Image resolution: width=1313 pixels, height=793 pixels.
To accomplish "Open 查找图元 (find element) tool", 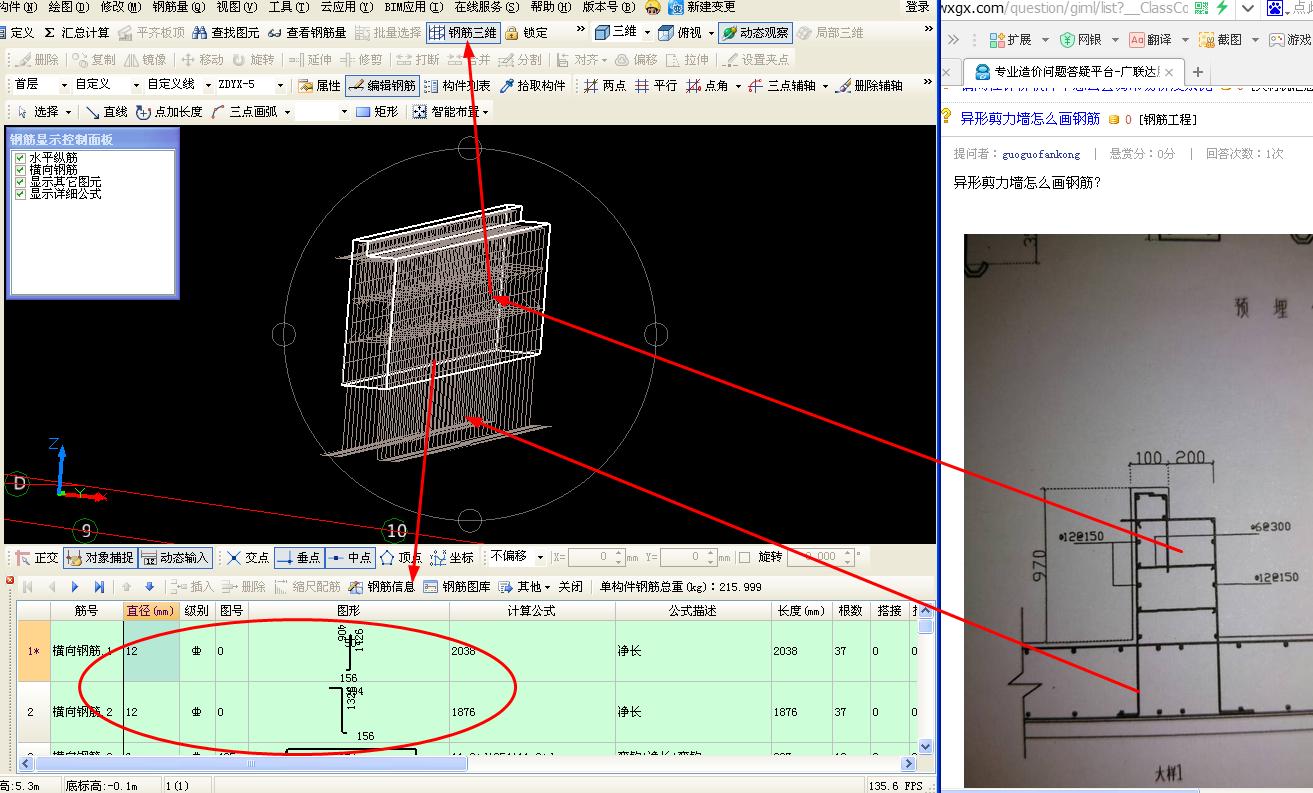I will [x=225, y=32].
